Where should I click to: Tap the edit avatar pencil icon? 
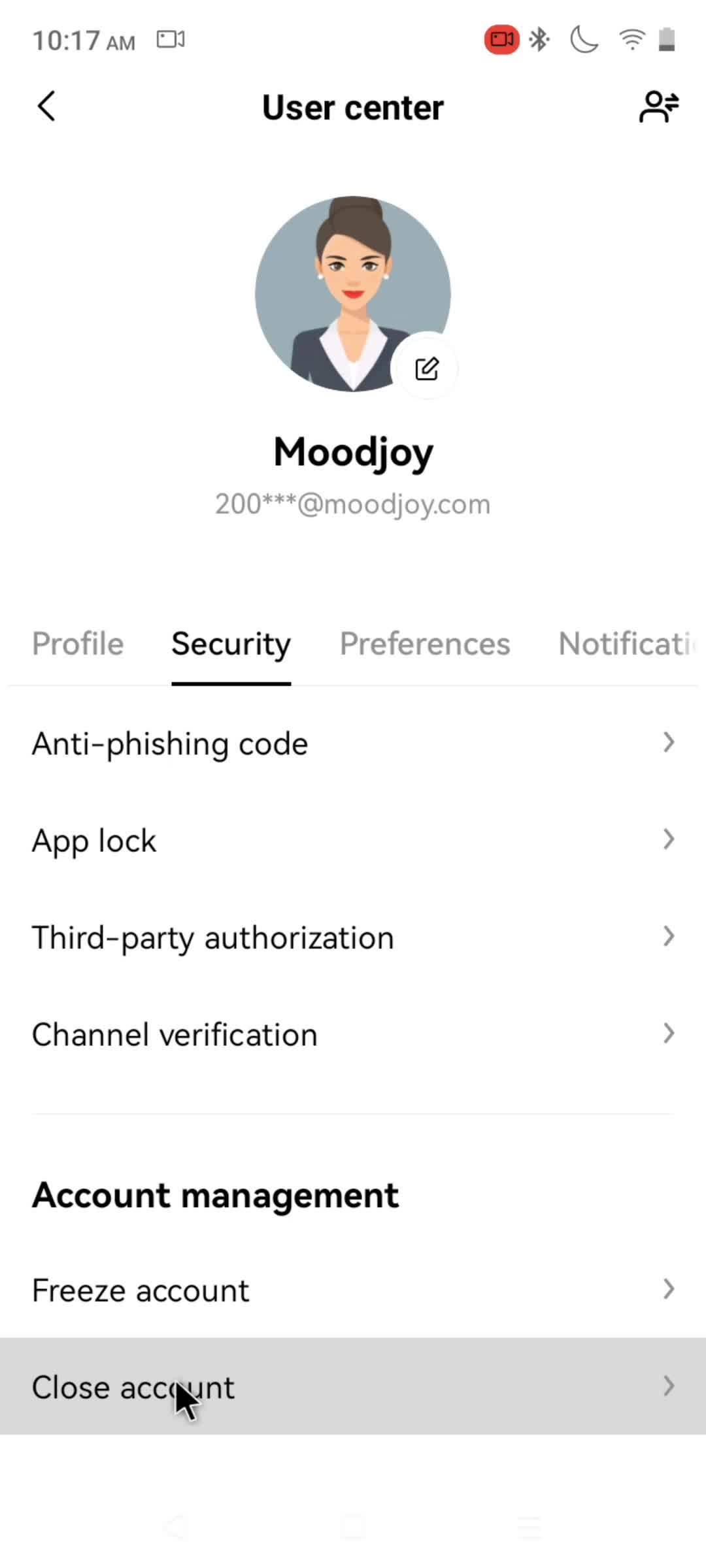(427, 368)
